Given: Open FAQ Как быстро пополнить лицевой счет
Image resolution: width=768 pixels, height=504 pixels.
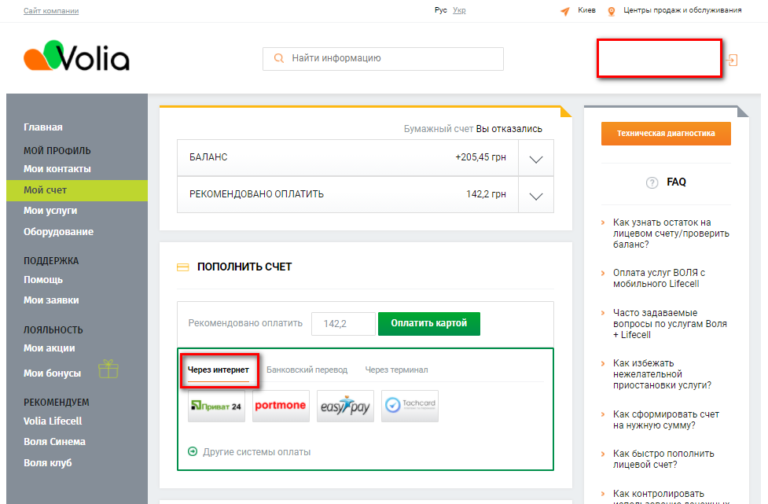Looking at the screenshot, I should tap(664, 459).
